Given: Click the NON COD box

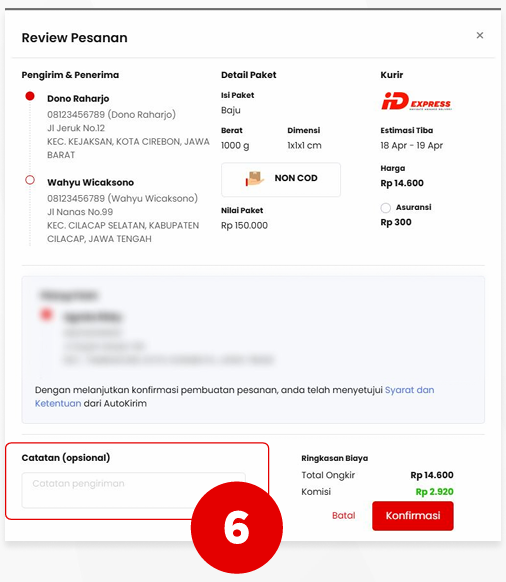Looking at the screenshot, I should click(x=281, y=179).
